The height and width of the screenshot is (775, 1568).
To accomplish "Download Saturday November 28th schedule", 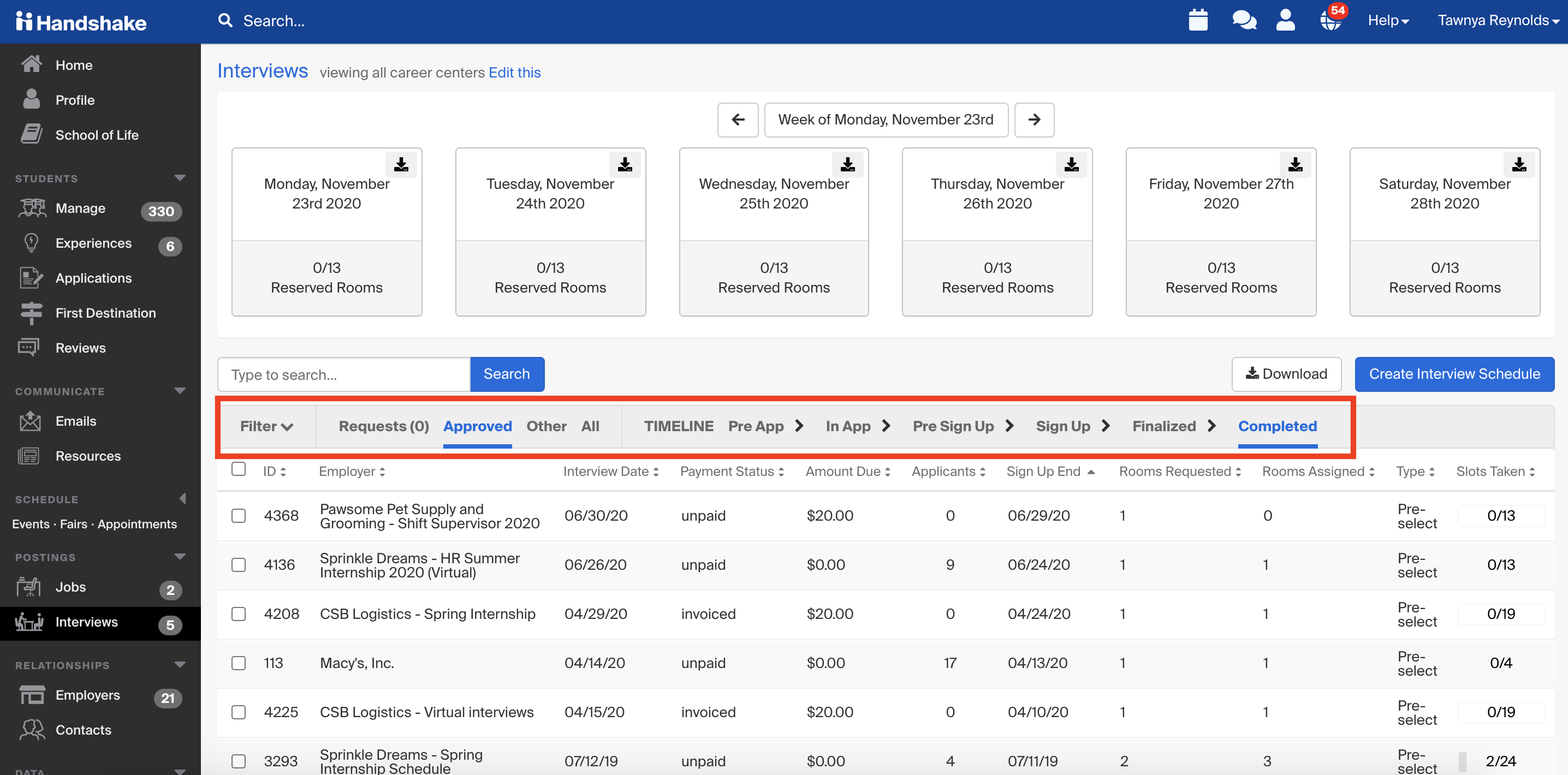I will point(1519,164).
